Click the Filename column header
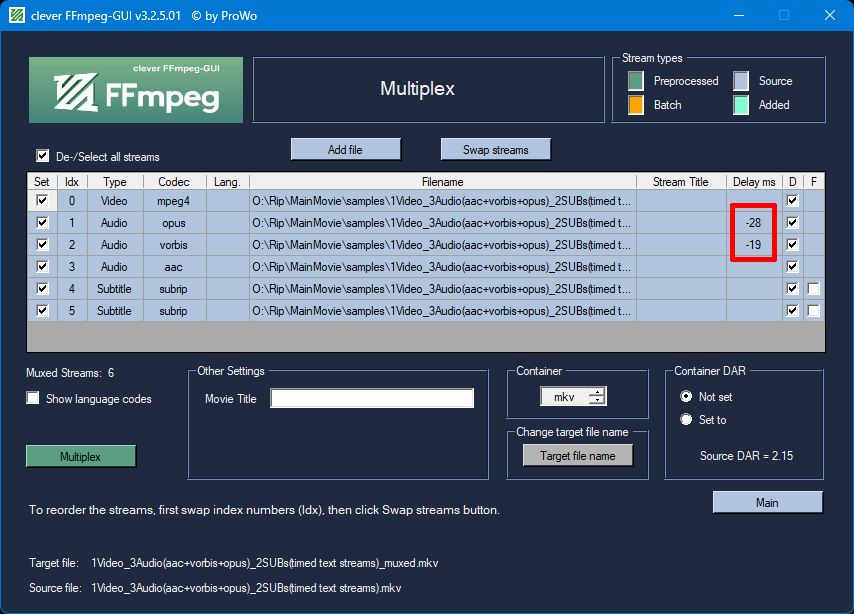The width and height of the screenshot is (854, 614). [x=443, y=181]
